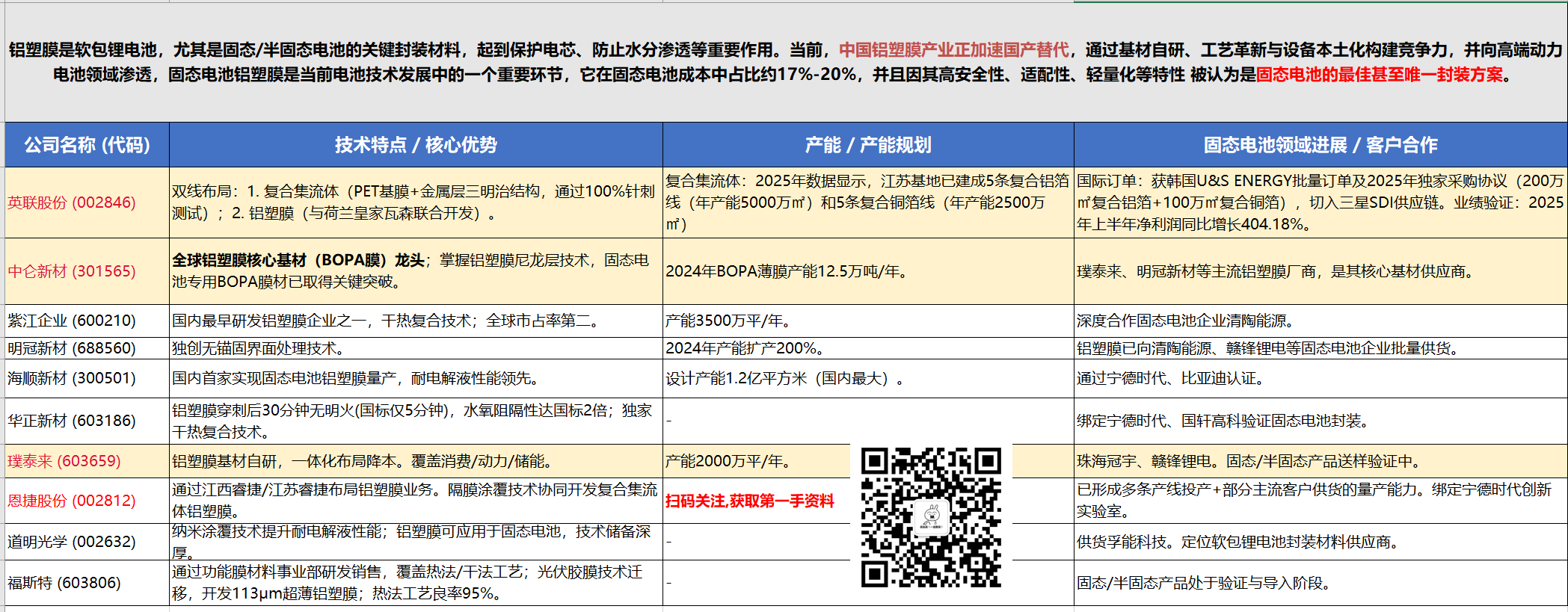Select the cell reading 产能3500万平/年
This screenshot has width=1568, height=612.
[729, 321]
